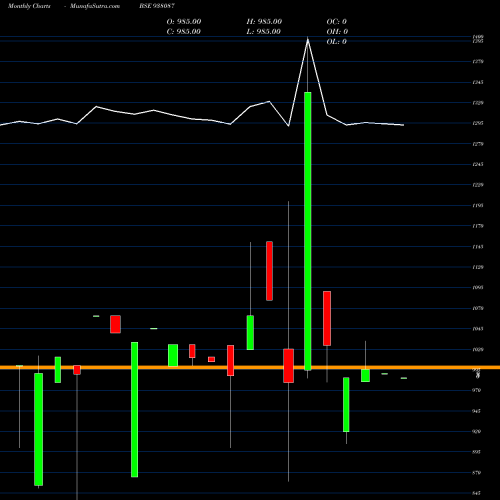Click the 'OC: 0' readout
Image resolution: width=500 pixels, height=500 pixels.
coord(337,21)
